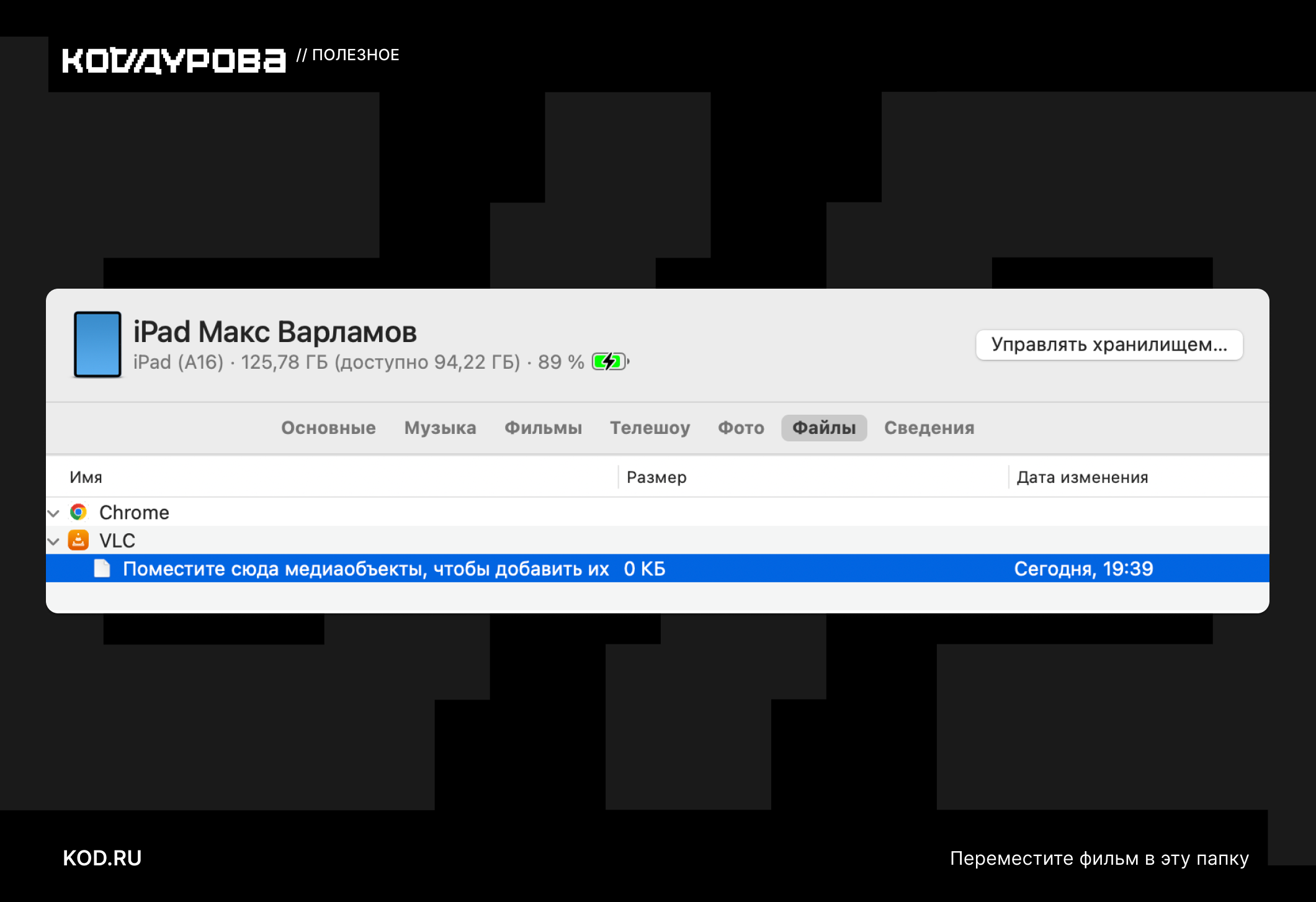Collapse the Chrome row chevron
1316x902 pixels.
click(x=54, y=513)
